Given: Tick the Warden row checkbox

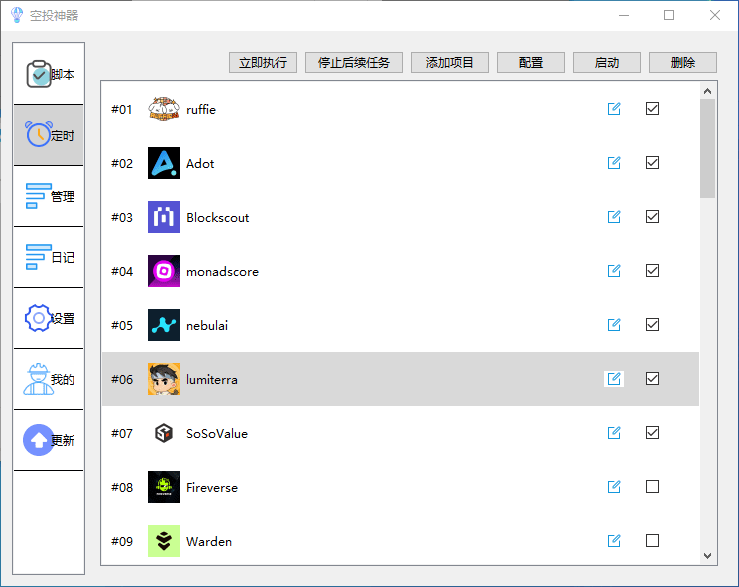Looking at the screenshot, I should 652,541.
